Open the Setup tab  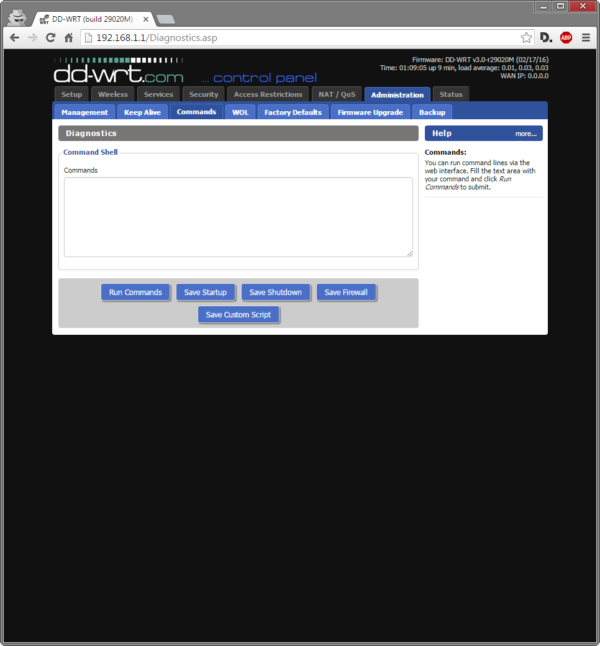(71, 95)
